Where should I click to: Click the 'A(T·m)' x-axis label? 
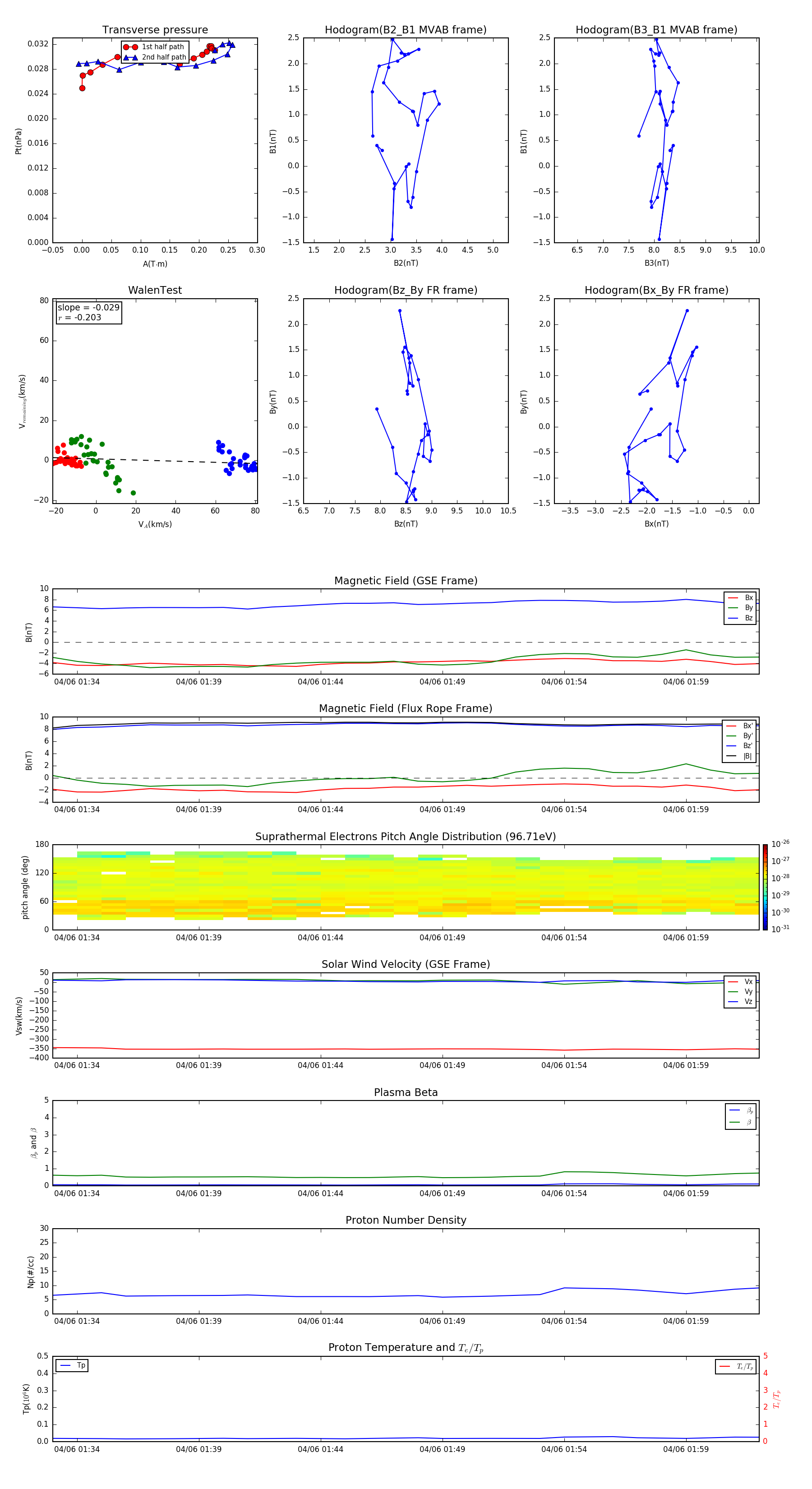(155, 264)
